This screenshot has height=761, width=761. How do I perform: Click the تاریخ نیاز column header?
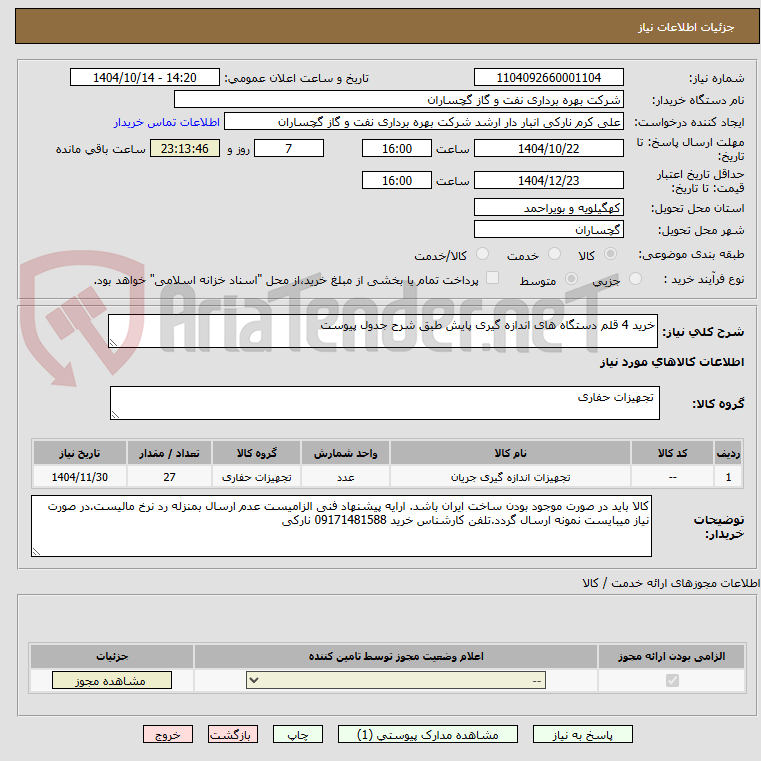click(x=80, y=453)
